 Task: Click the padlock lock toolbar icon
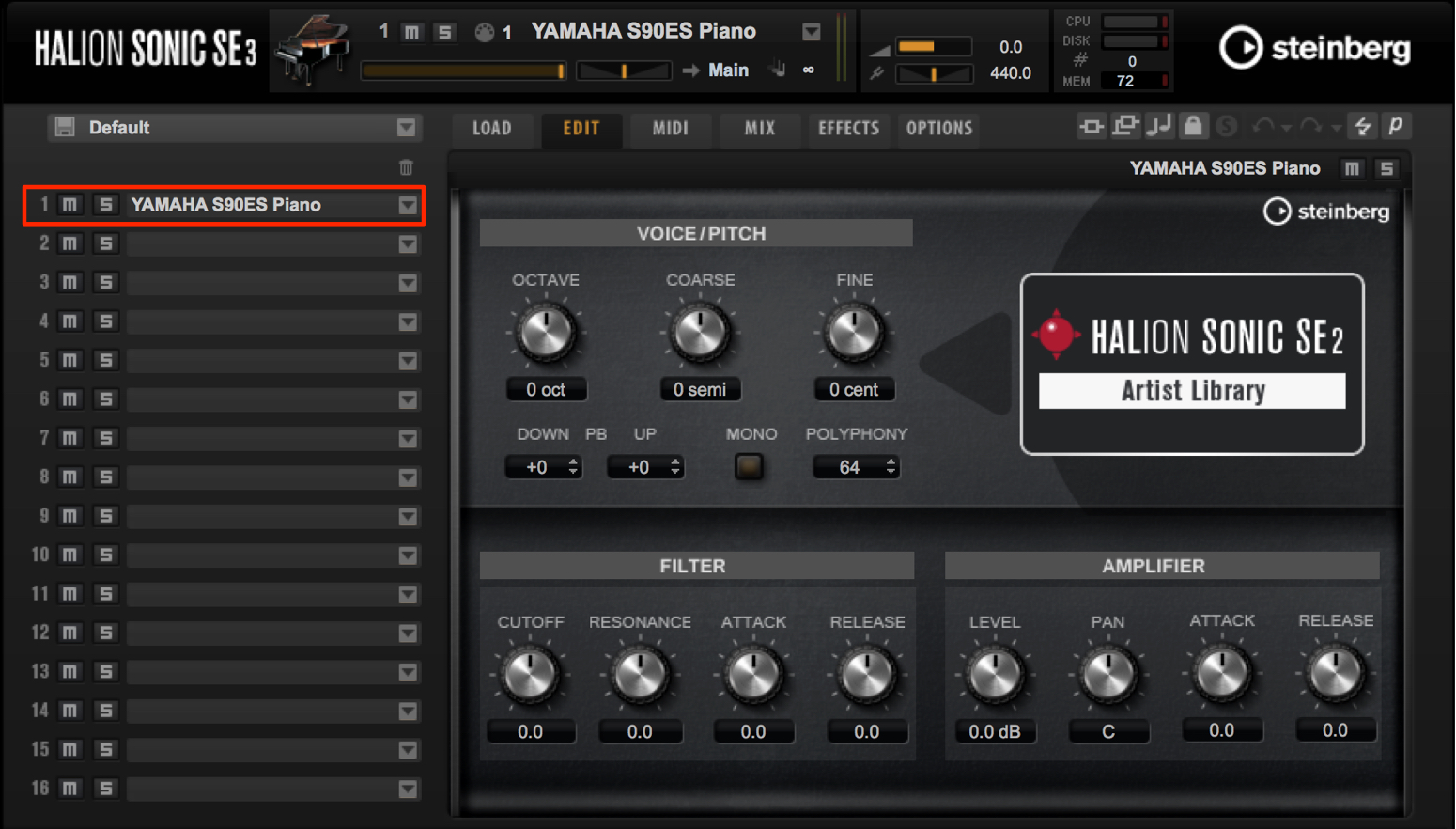point(1193,125)
